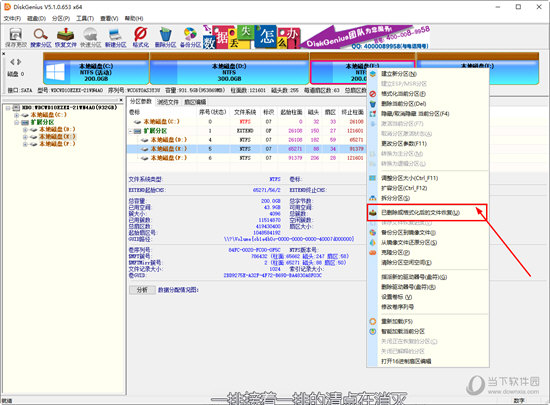Click the DiskGenius banner advertisement
Viewport: 550px width, 405px height.
point(316,37)
